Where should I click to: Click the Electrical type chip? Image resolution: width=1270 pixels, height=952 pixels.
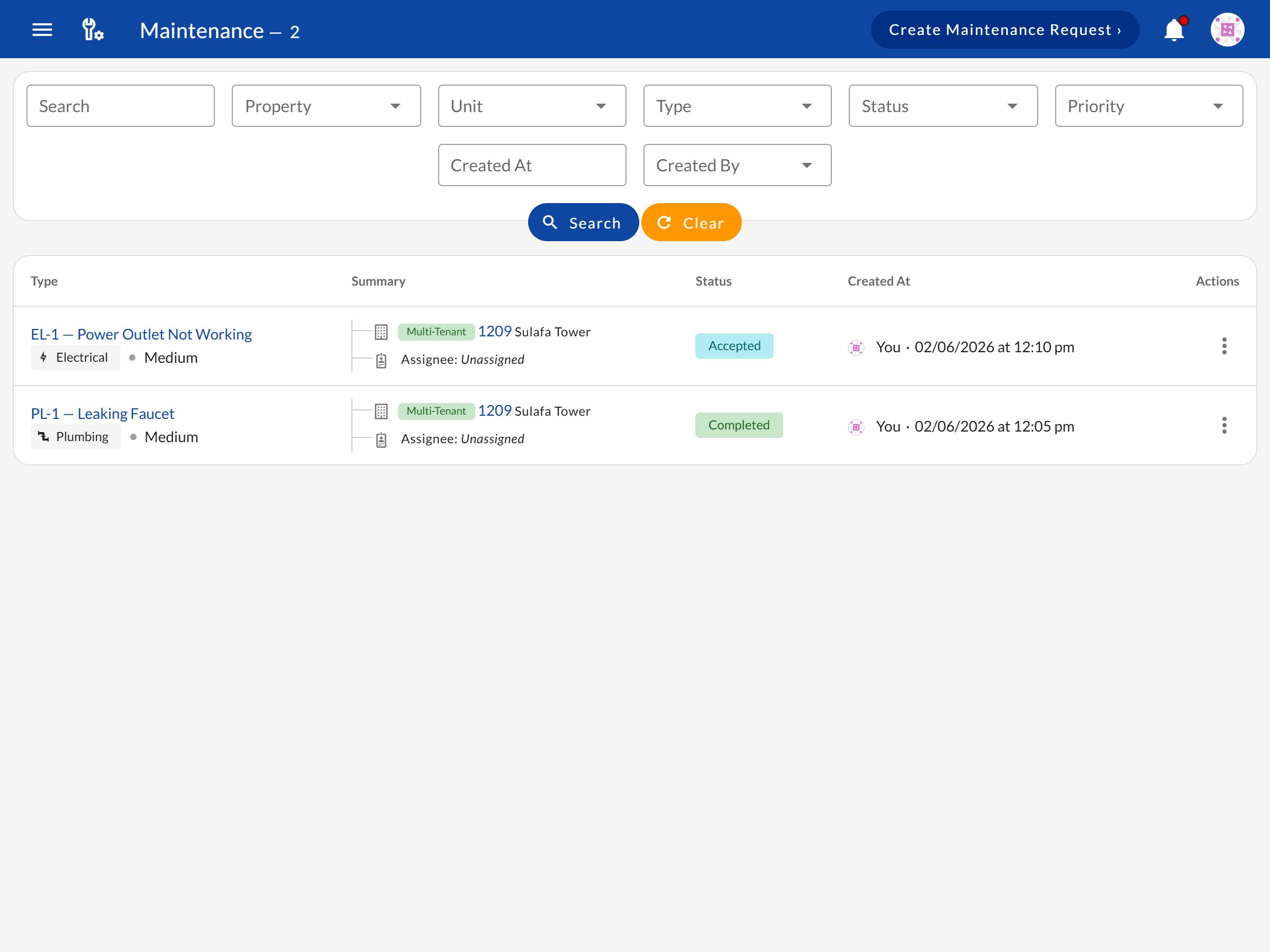(75, 358)
